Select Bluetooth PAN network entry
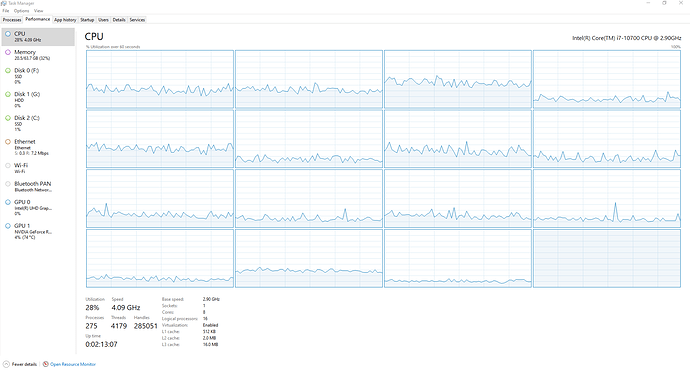 38,186
